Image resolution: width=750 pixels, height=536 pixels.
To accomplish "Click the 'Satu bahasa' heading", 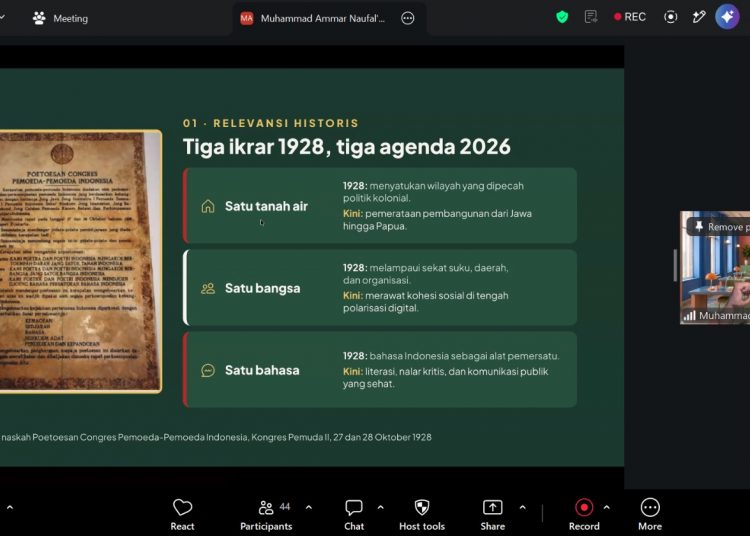I will (262, 371).
